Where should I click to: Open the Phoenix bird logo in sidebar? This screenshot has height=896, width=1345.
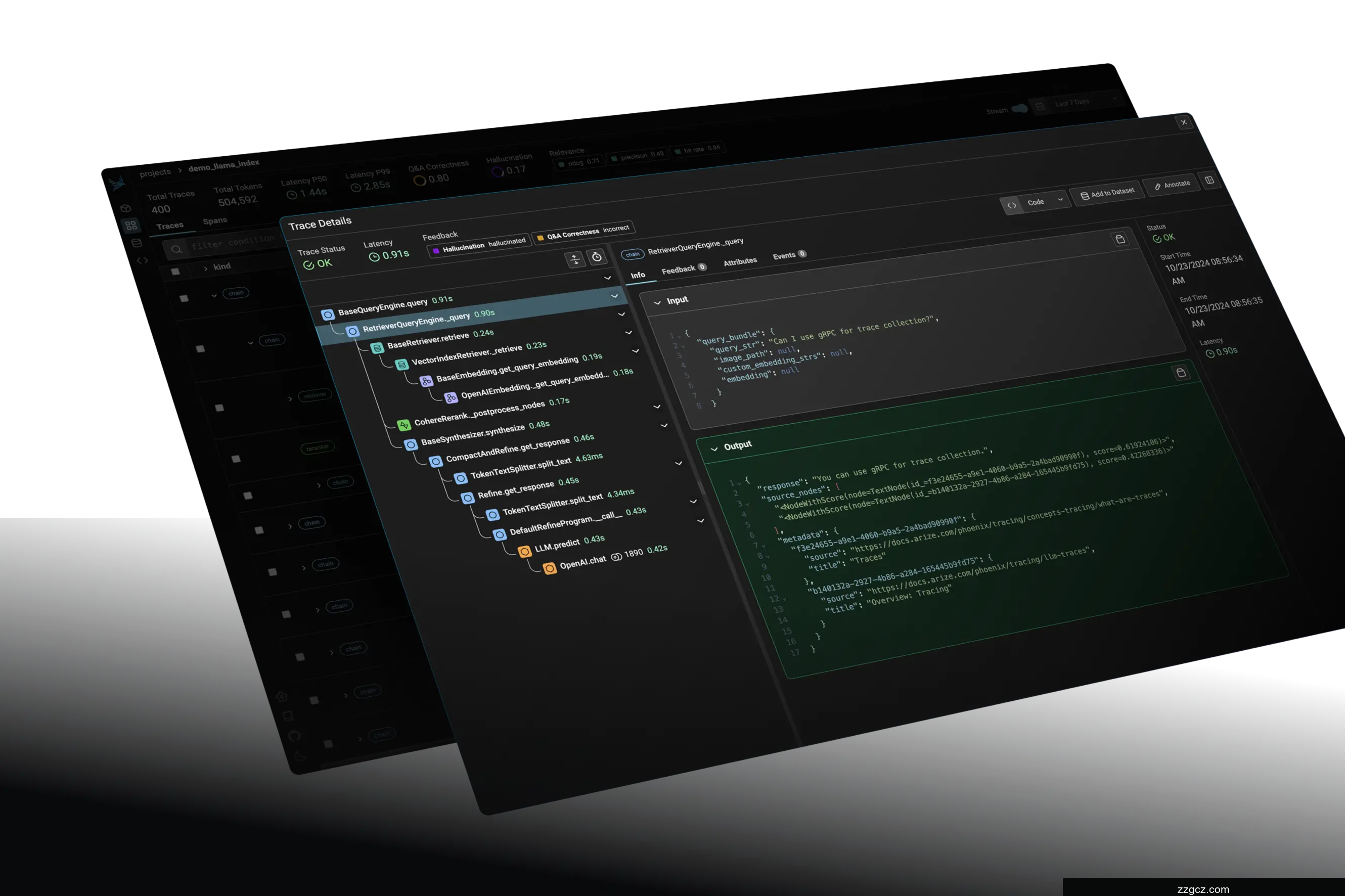[117, 183]
